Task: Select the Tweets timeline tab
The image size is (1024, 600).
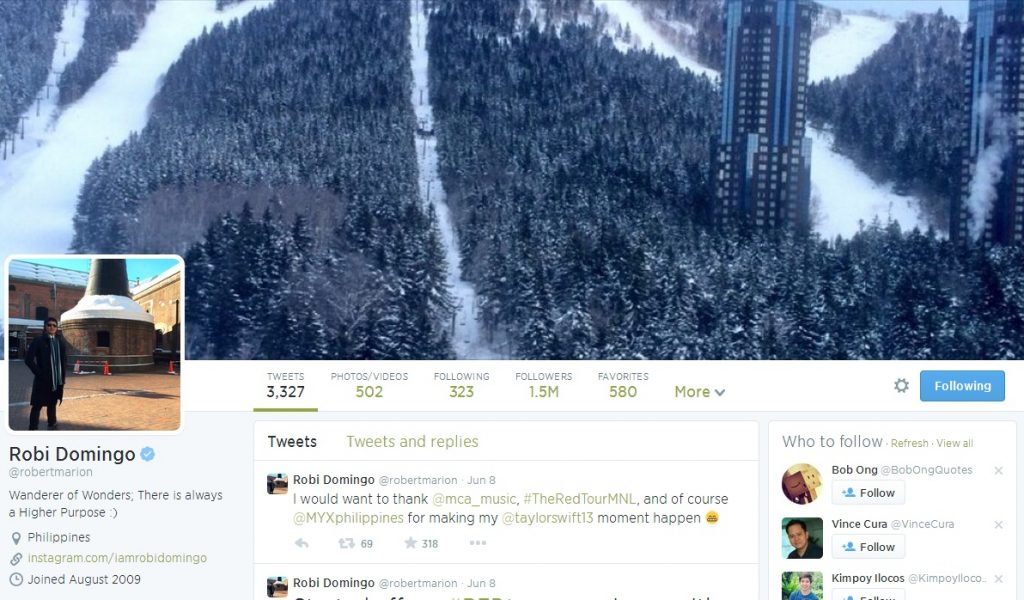Action: 292,441
